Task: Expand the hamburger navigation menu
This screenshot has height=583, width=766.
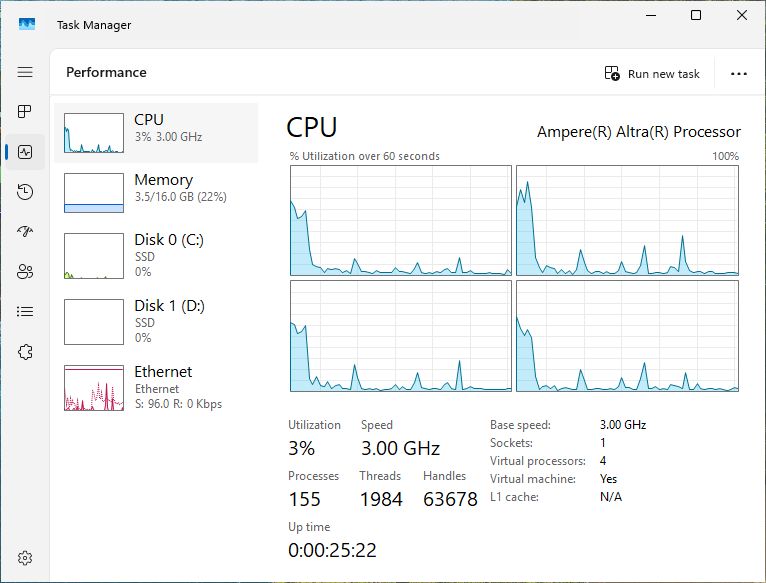Action: pos(26,72)
